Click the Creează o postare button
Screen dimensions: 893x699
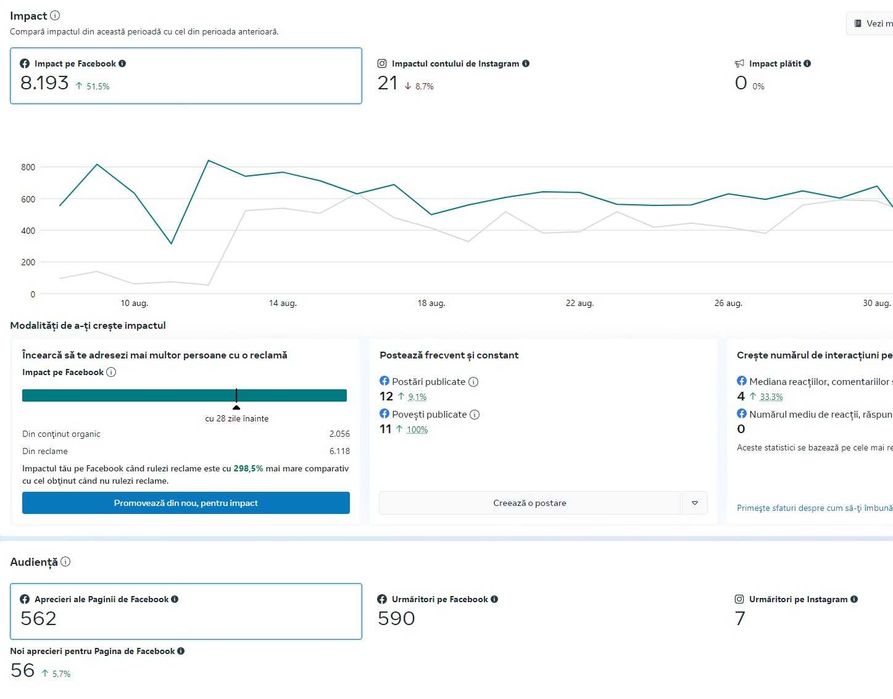coord(529,503)
